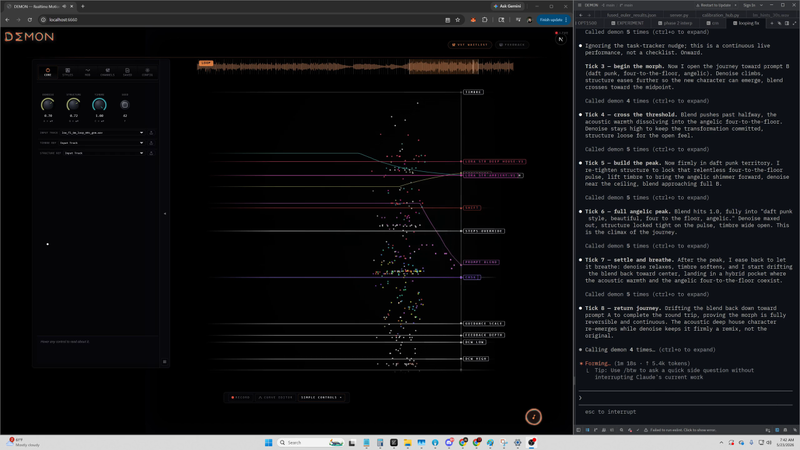800x450 pixels.
Task: Open the Input Track dropdown
Action: point(102,133)
